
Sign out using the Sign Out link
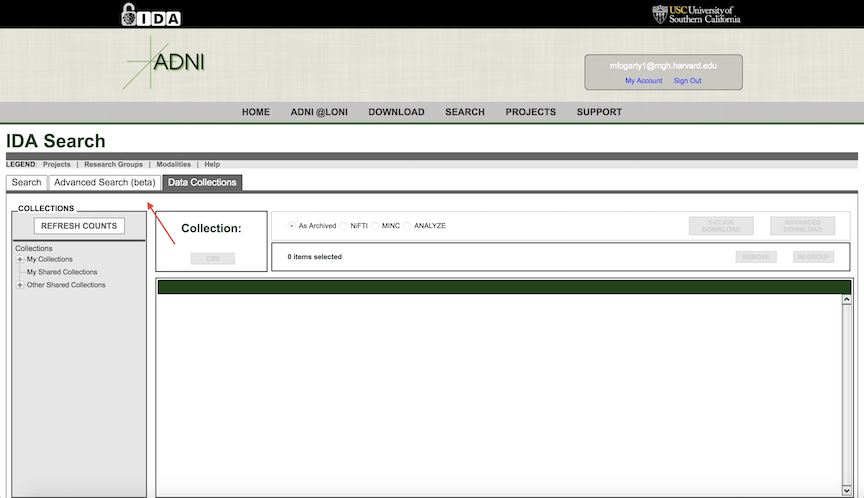click(687, 81)
